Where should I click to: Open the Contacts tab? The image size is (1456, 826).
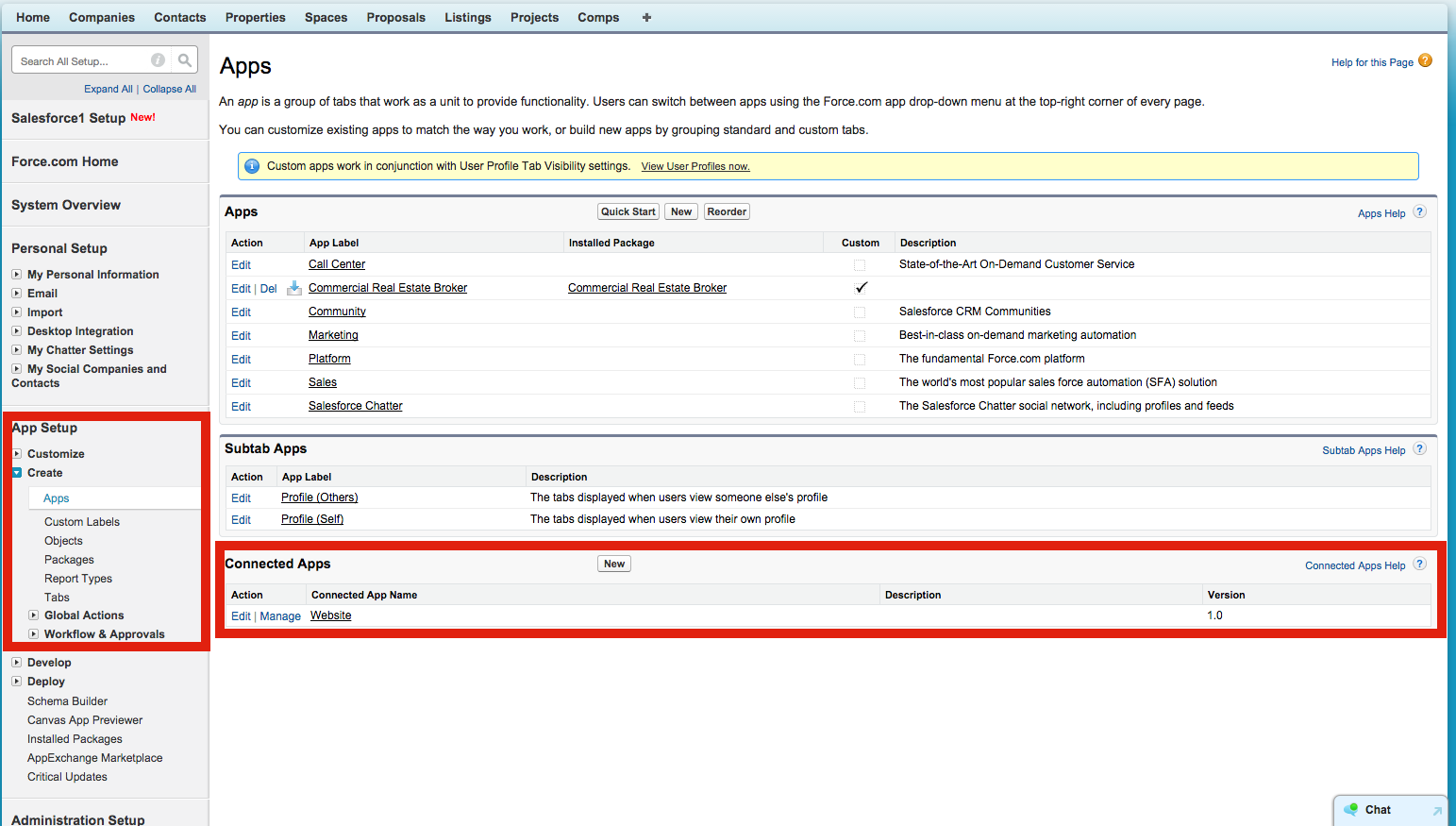(180, 17)
